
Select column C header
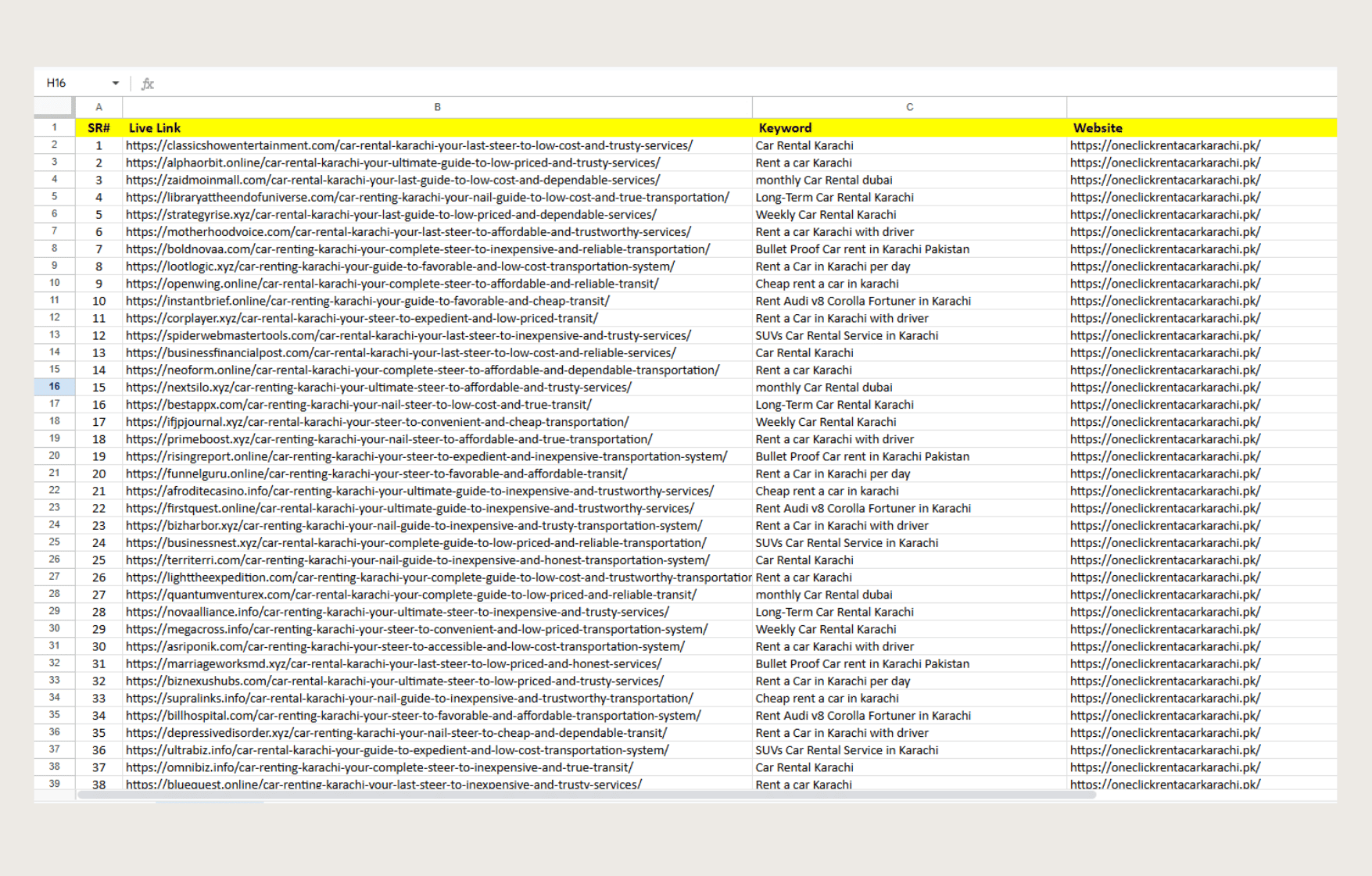pyautogui.click(x=909, y=107)
